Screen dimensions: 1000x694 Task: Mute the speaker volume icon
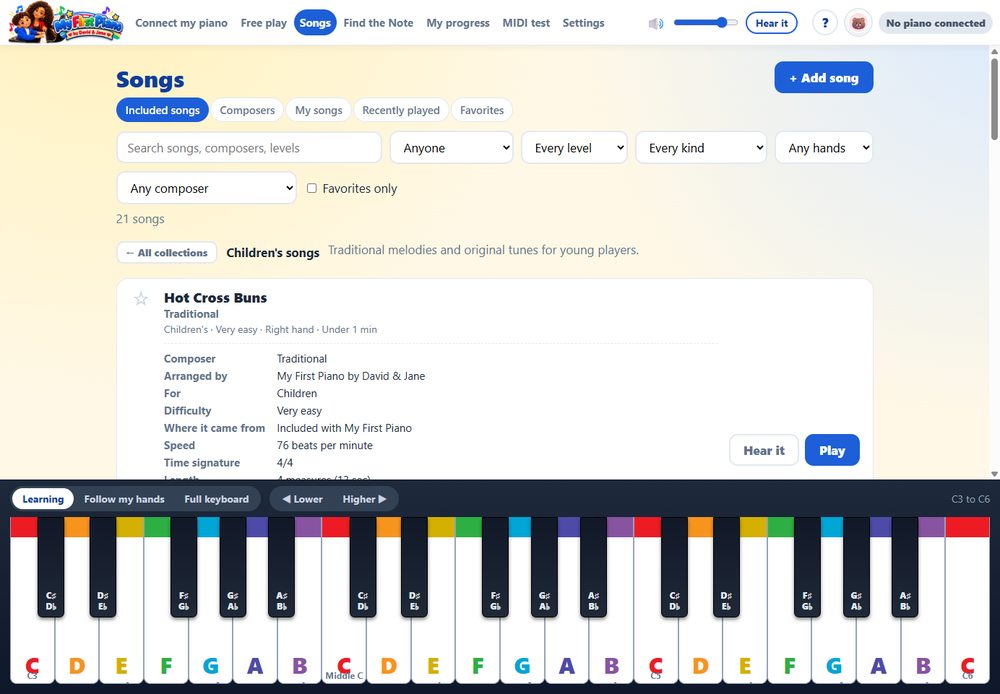(656, 24)
